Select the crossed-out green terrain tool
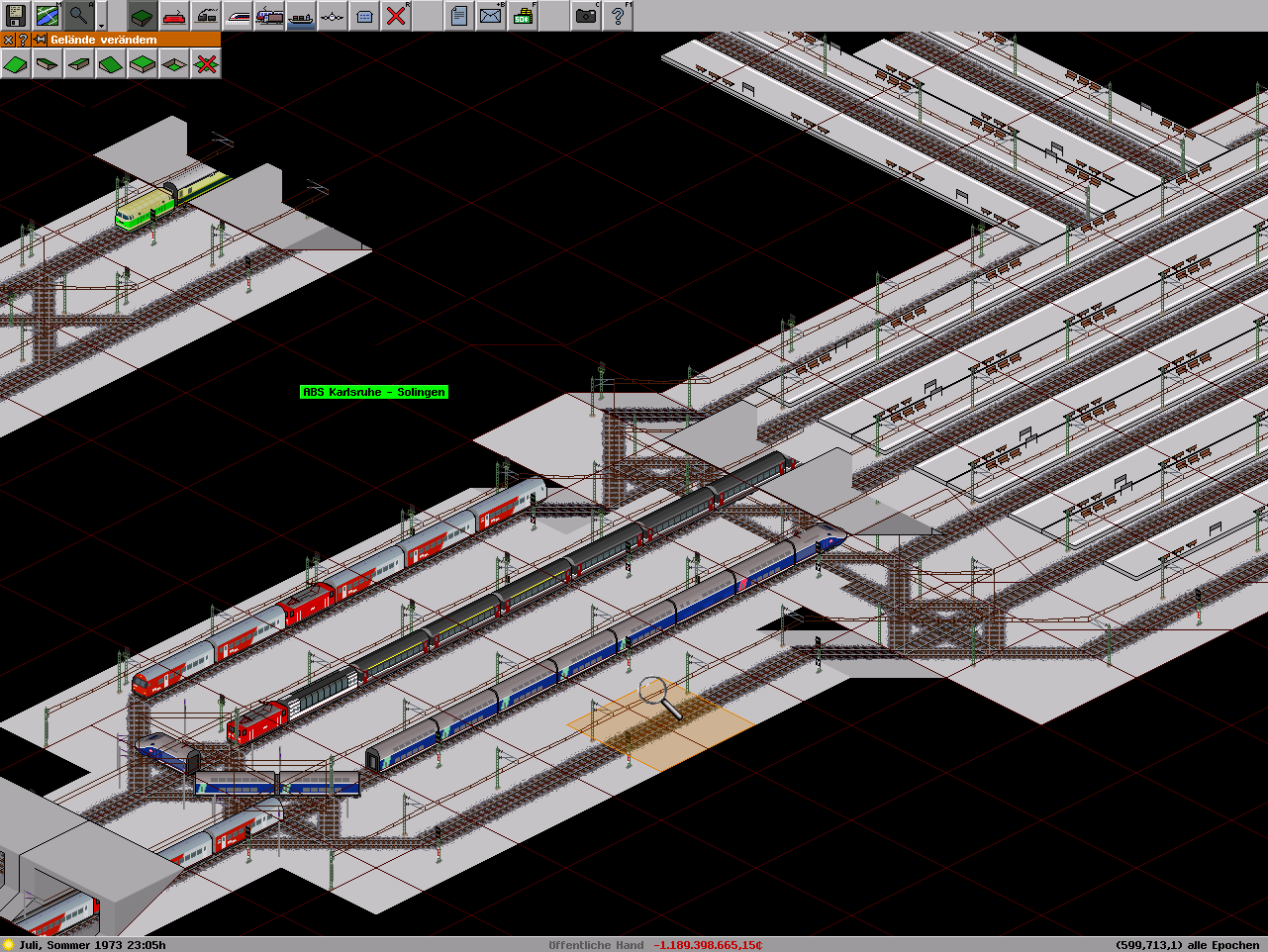 tap(206, 64)
